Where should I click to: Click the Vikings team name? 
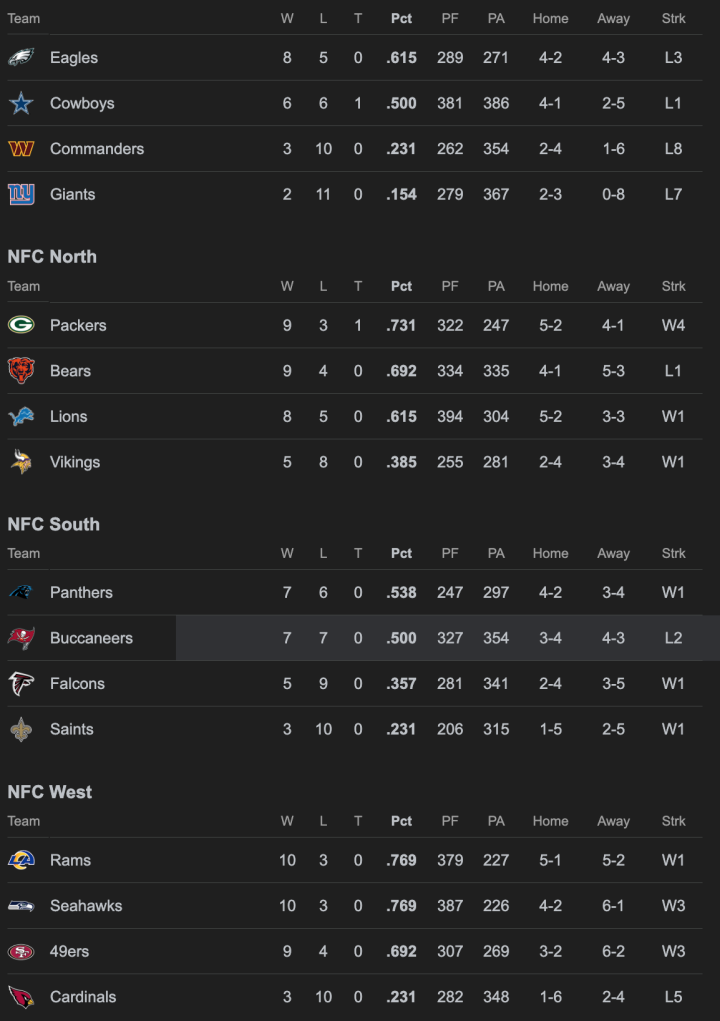75,462
